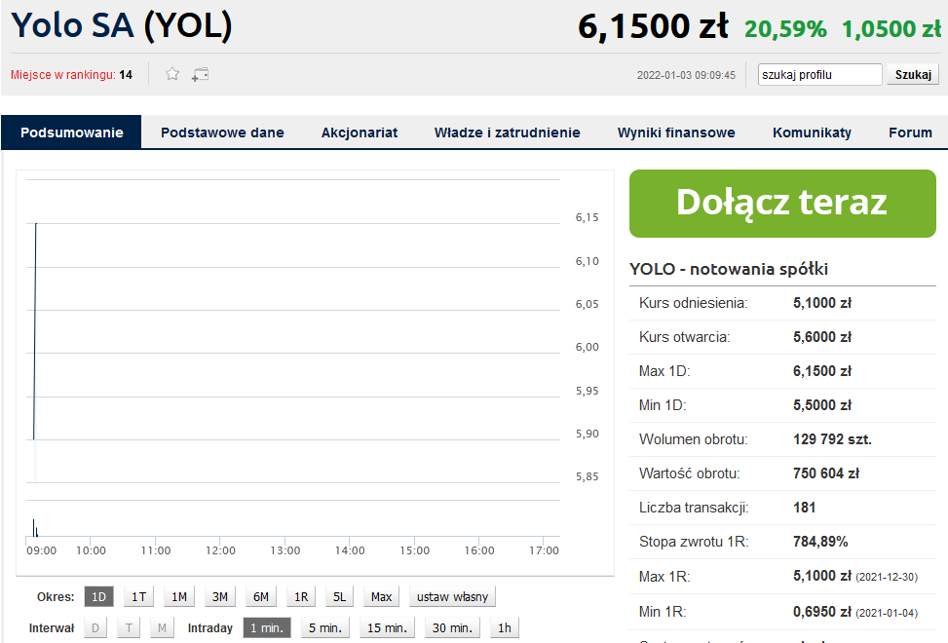Click the Max 1D value 6,1500 zł
This screenshot has height=643, width=948.
click(x=822, y=371)
